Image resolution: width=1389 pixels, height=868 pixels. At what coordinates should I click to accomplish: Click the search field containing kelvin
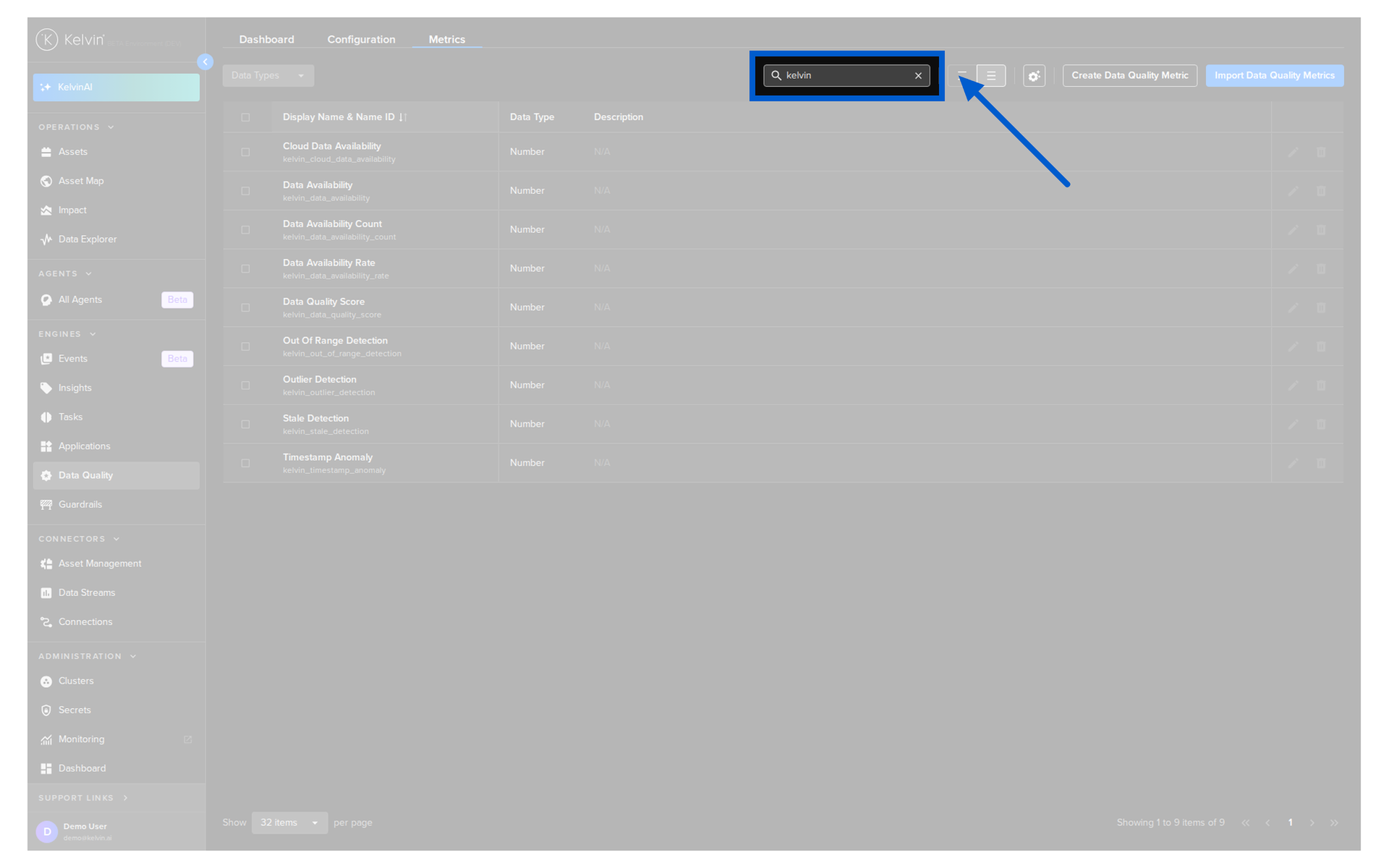(x=846, y=76)
